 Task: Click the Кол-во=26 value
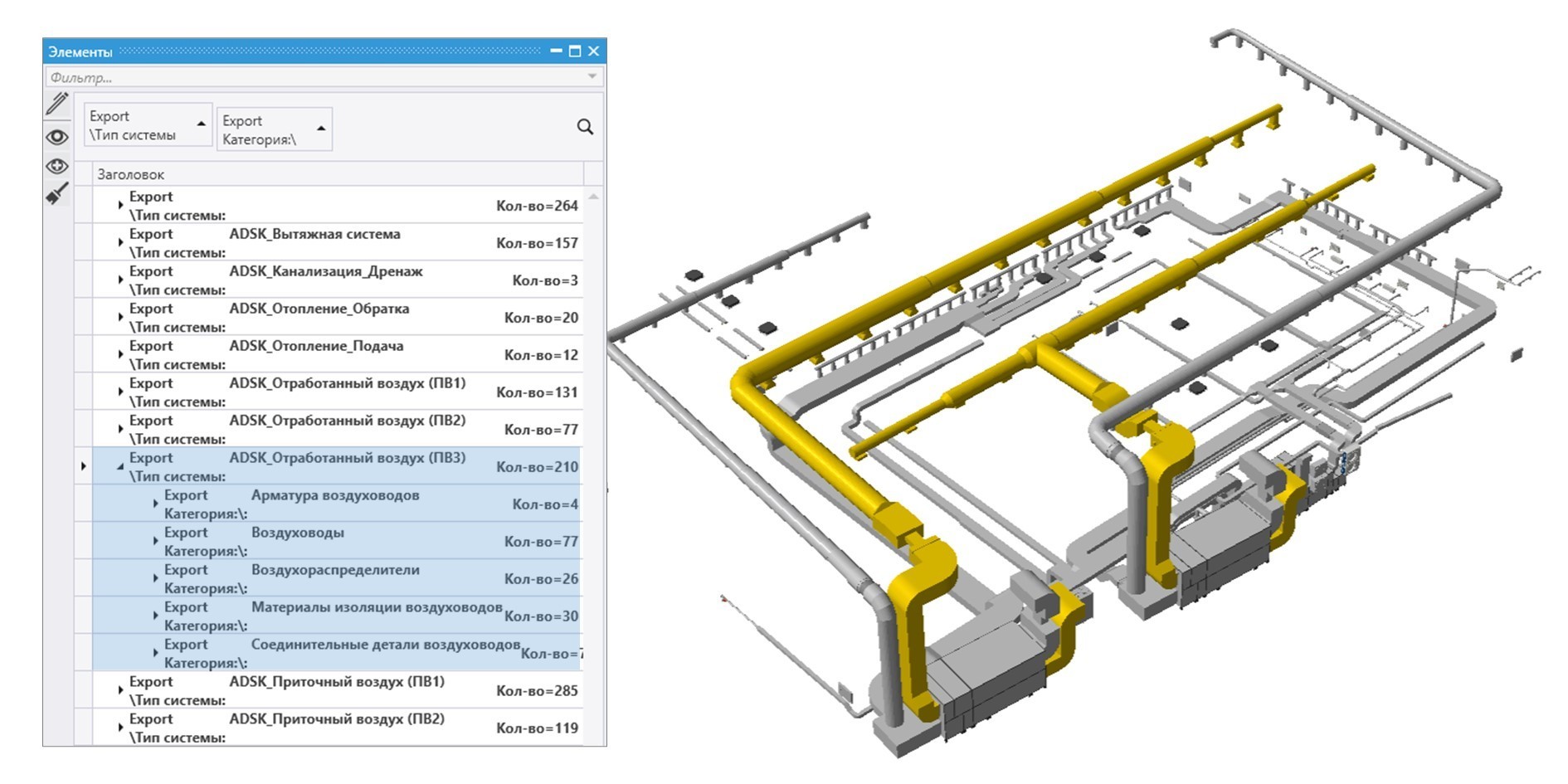coord(541,579)
